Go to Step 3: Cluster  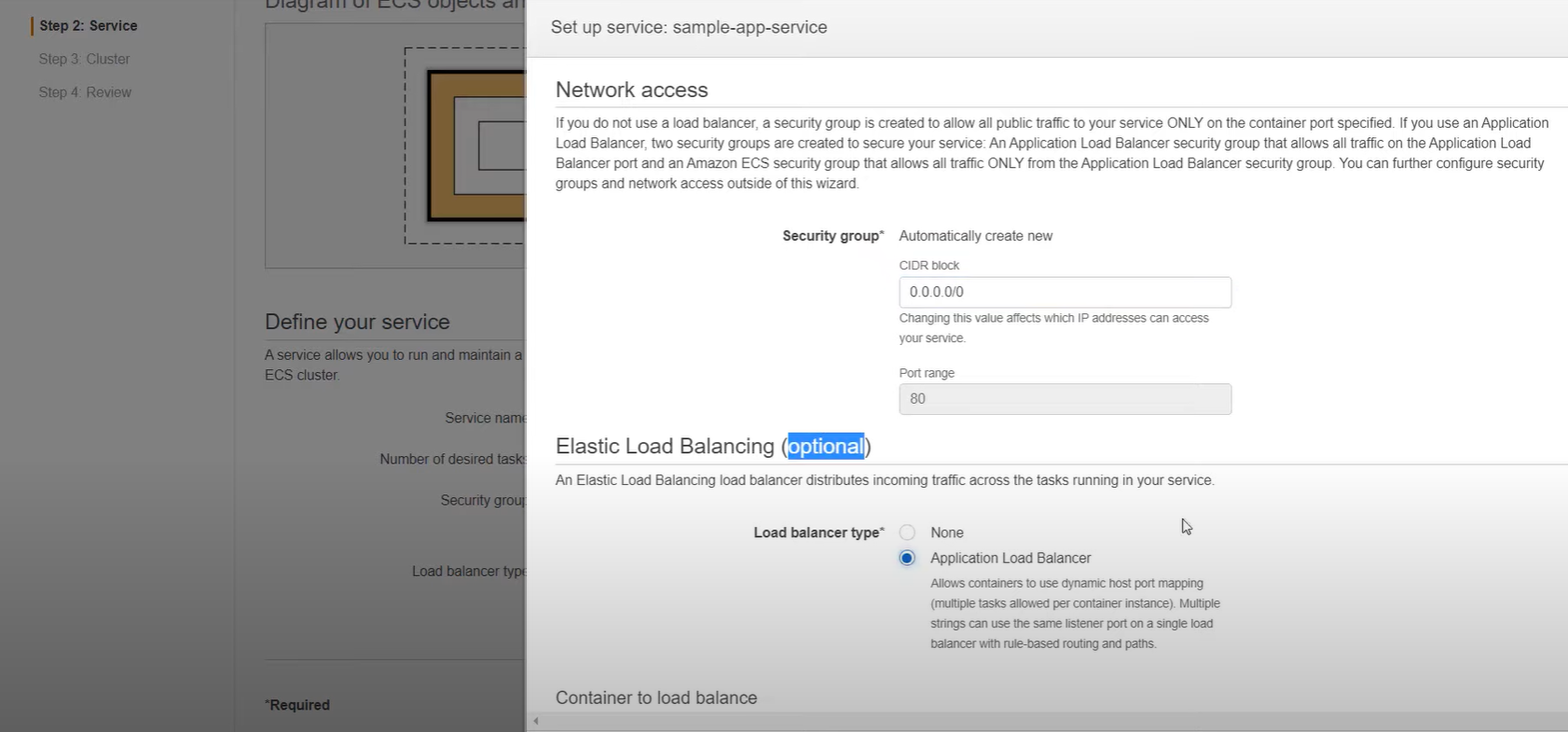click(x=84, y=59)
